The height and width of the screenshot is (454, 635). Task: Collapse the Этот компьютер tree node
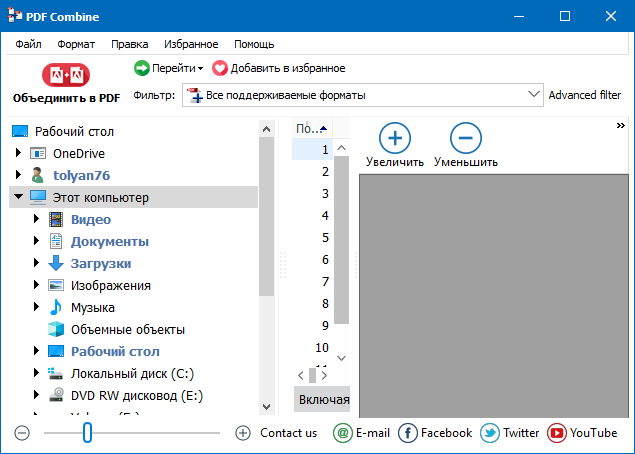18,197
